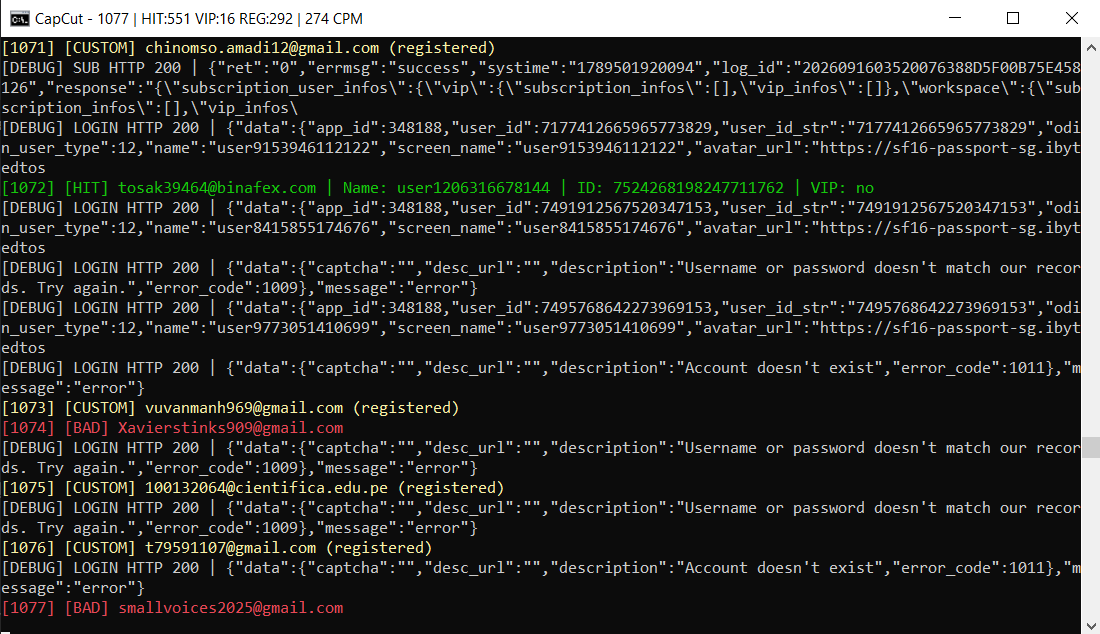Click the '[1071] [CUSTOM]' label
This screenshot has height=634, width=1100.
(69, 48)
